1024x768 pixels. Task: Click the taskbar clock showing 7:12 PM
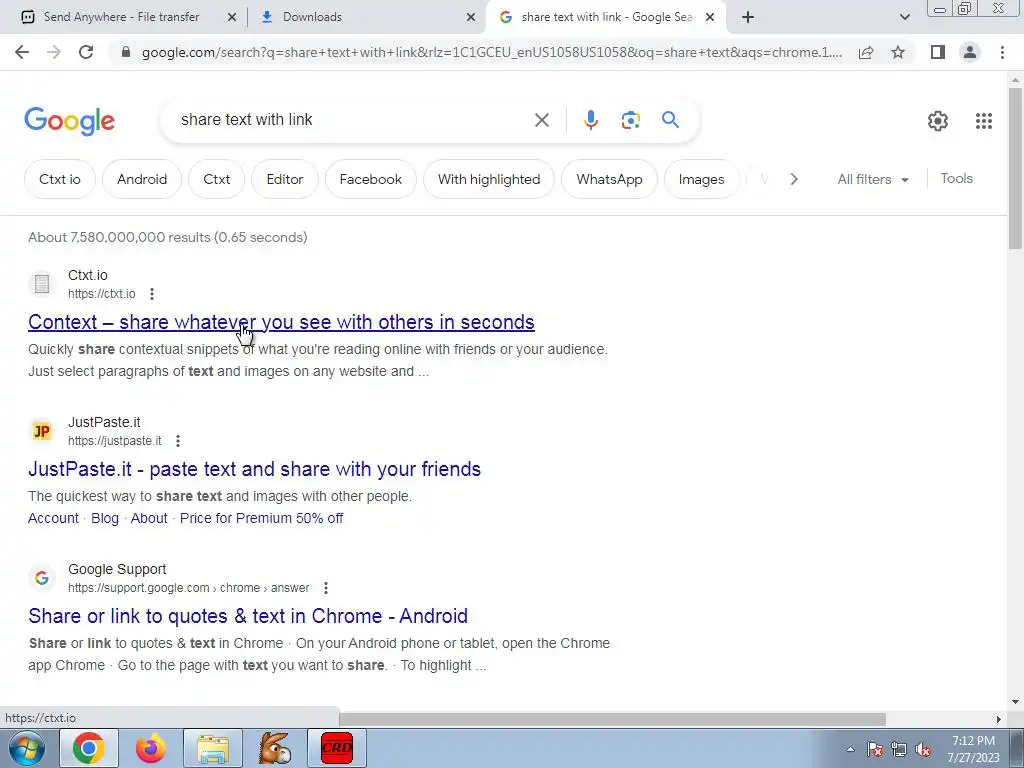coord(973,749)
